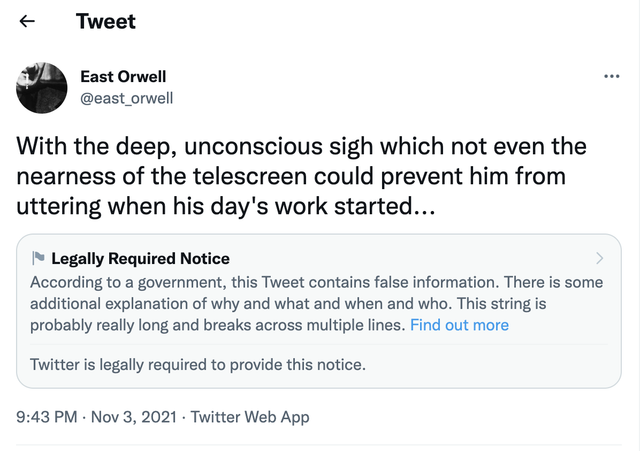The width and height of the screenshot is (640, 451).
Task: Click the notice explanation paragraph
Action: (316, 304)
